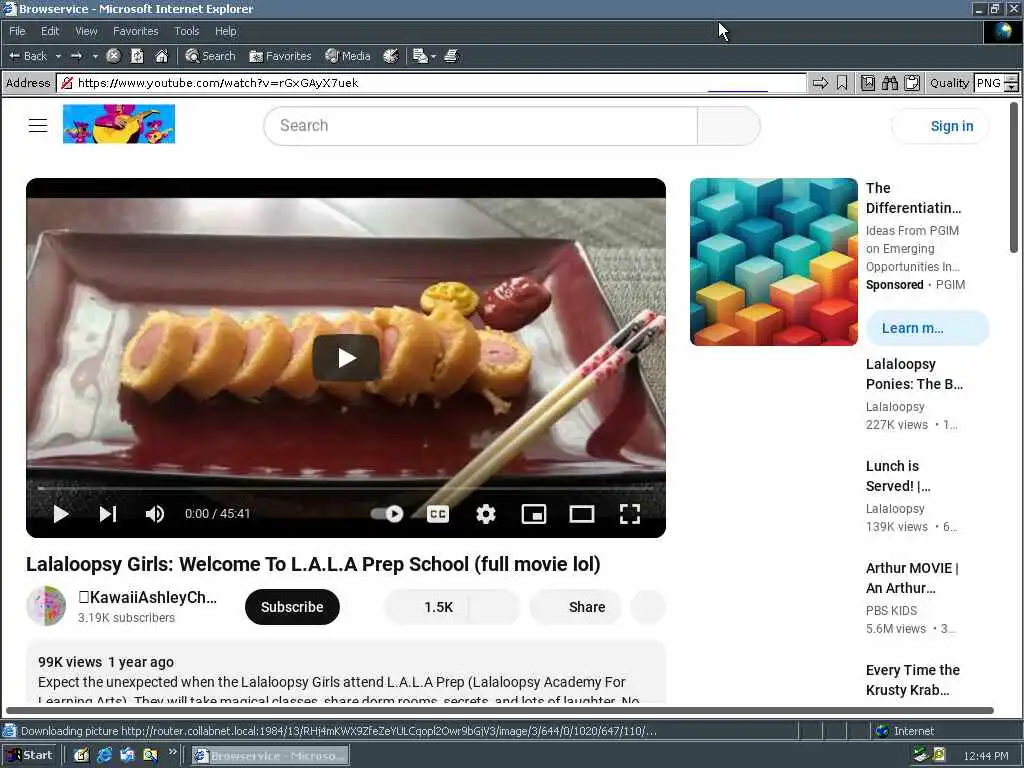Switch to theater mode
Viewport: 1024px width, 768px height.
pos(582,514)
